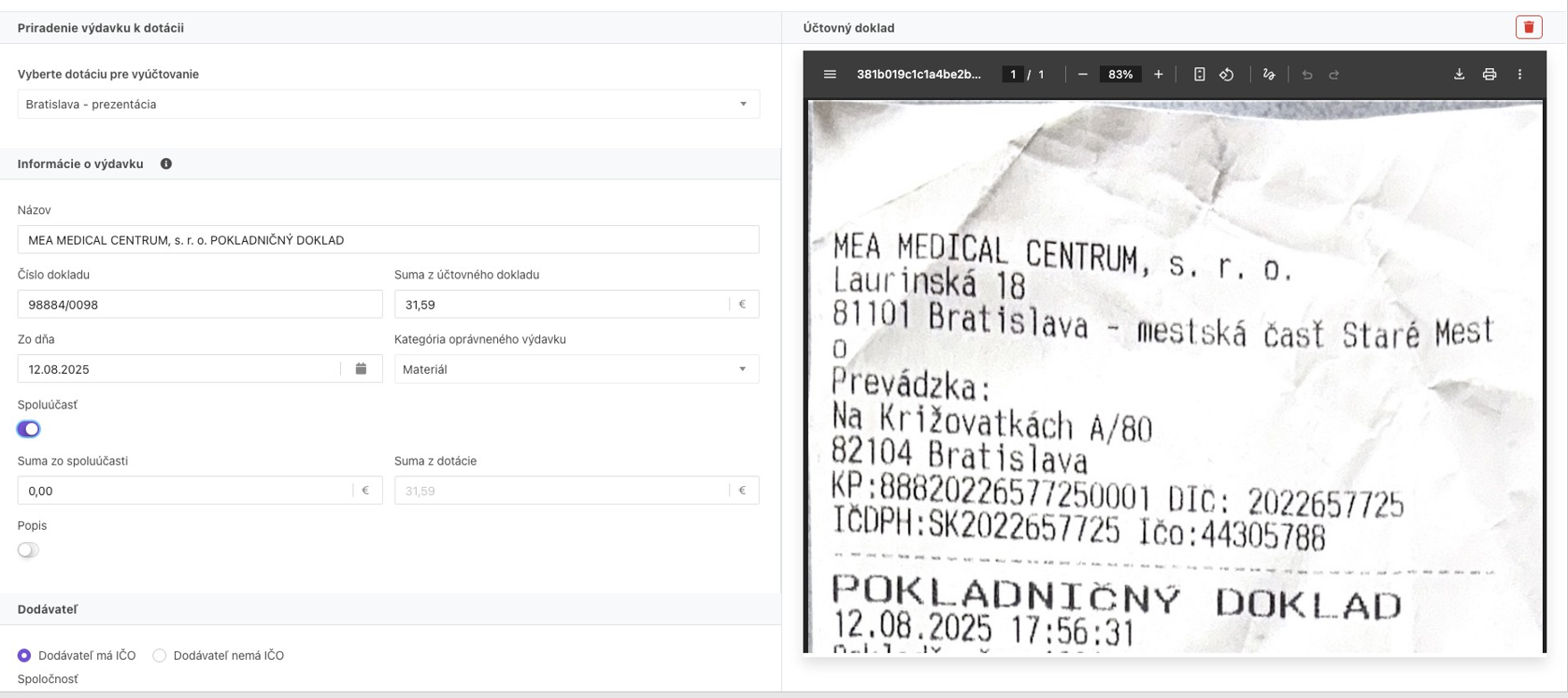Click the red trash delete document icon

1529,27
